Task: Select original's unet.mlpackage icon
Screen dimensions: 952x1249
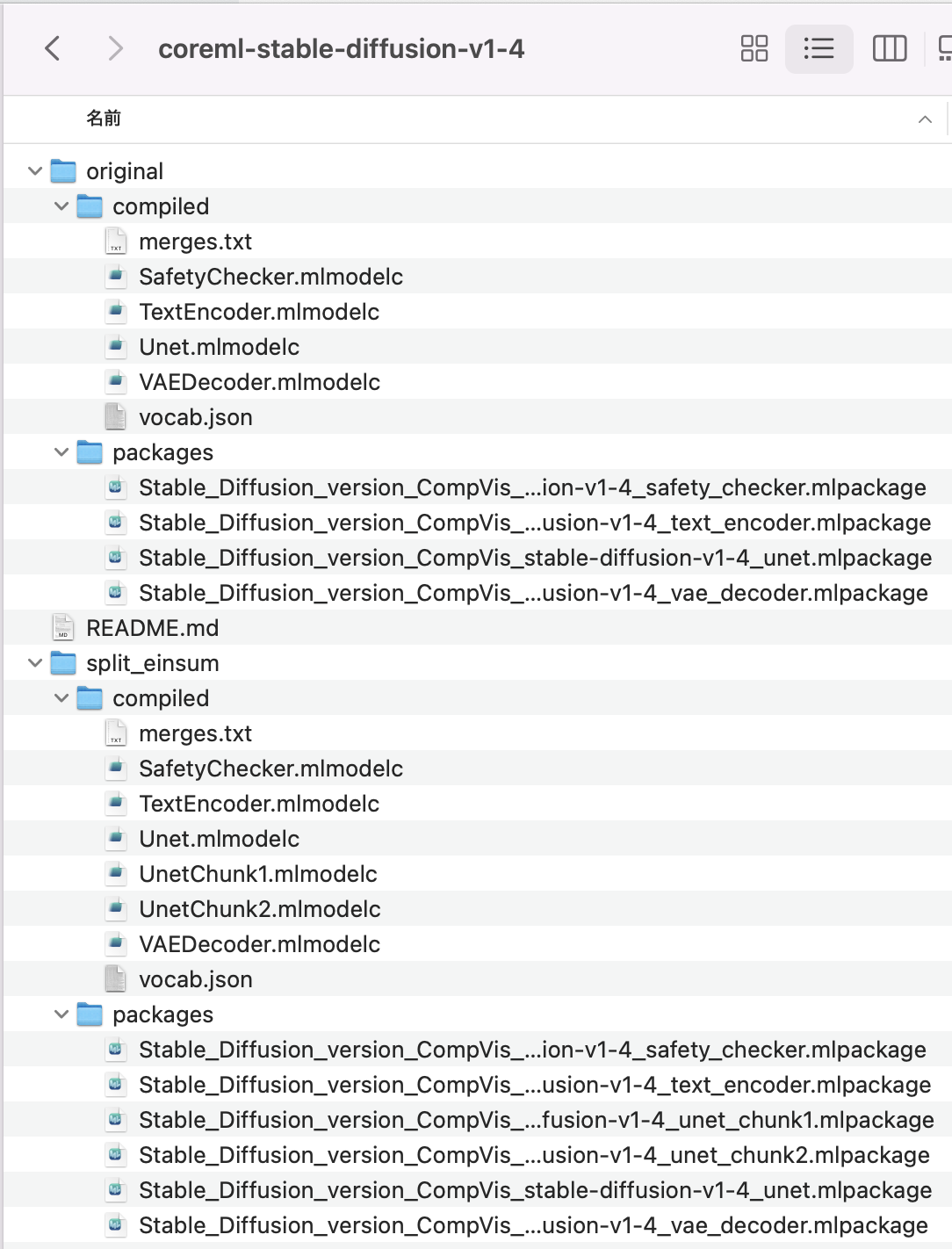Action: point(116,558)
